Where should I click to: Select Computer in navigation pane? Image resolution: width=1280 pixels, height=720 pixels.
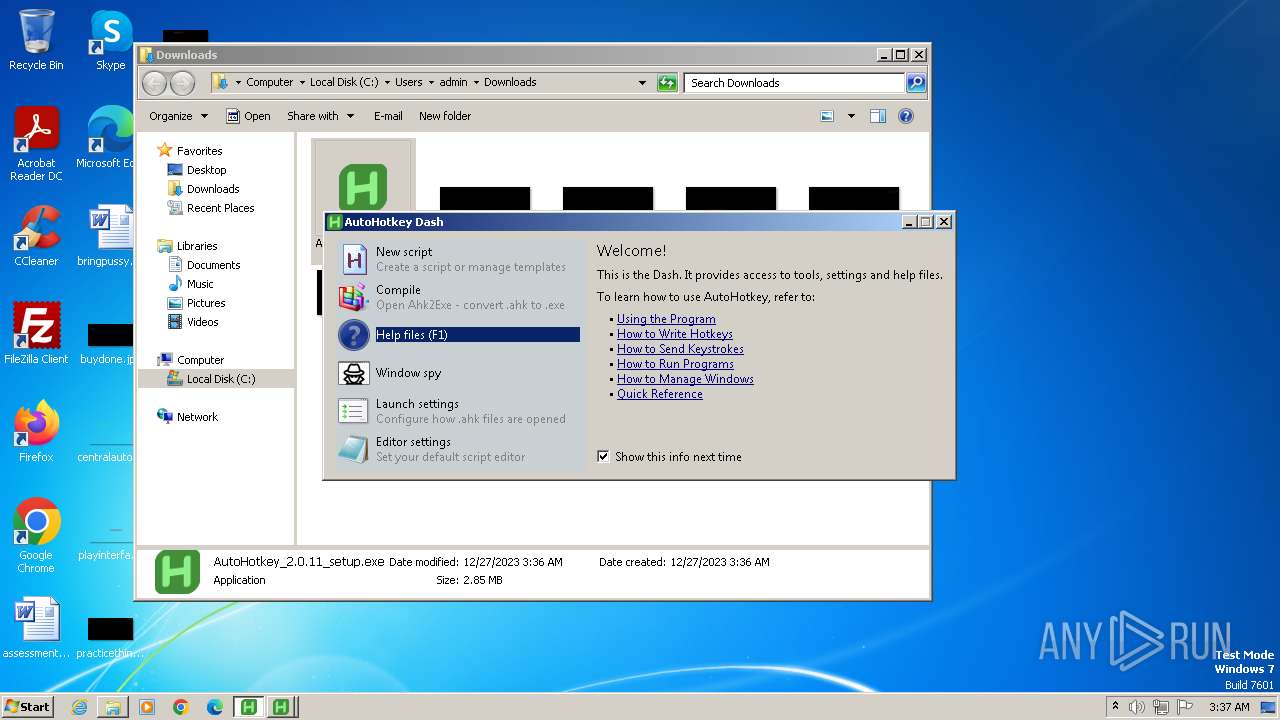[x=200, y=360]
